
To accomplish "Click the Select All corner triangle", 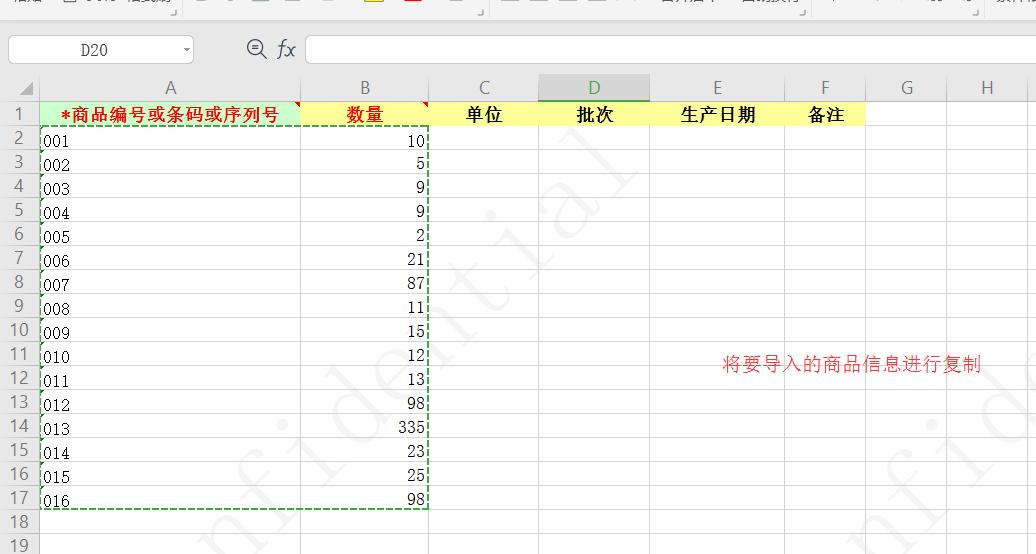I will (x=26, y=88).
